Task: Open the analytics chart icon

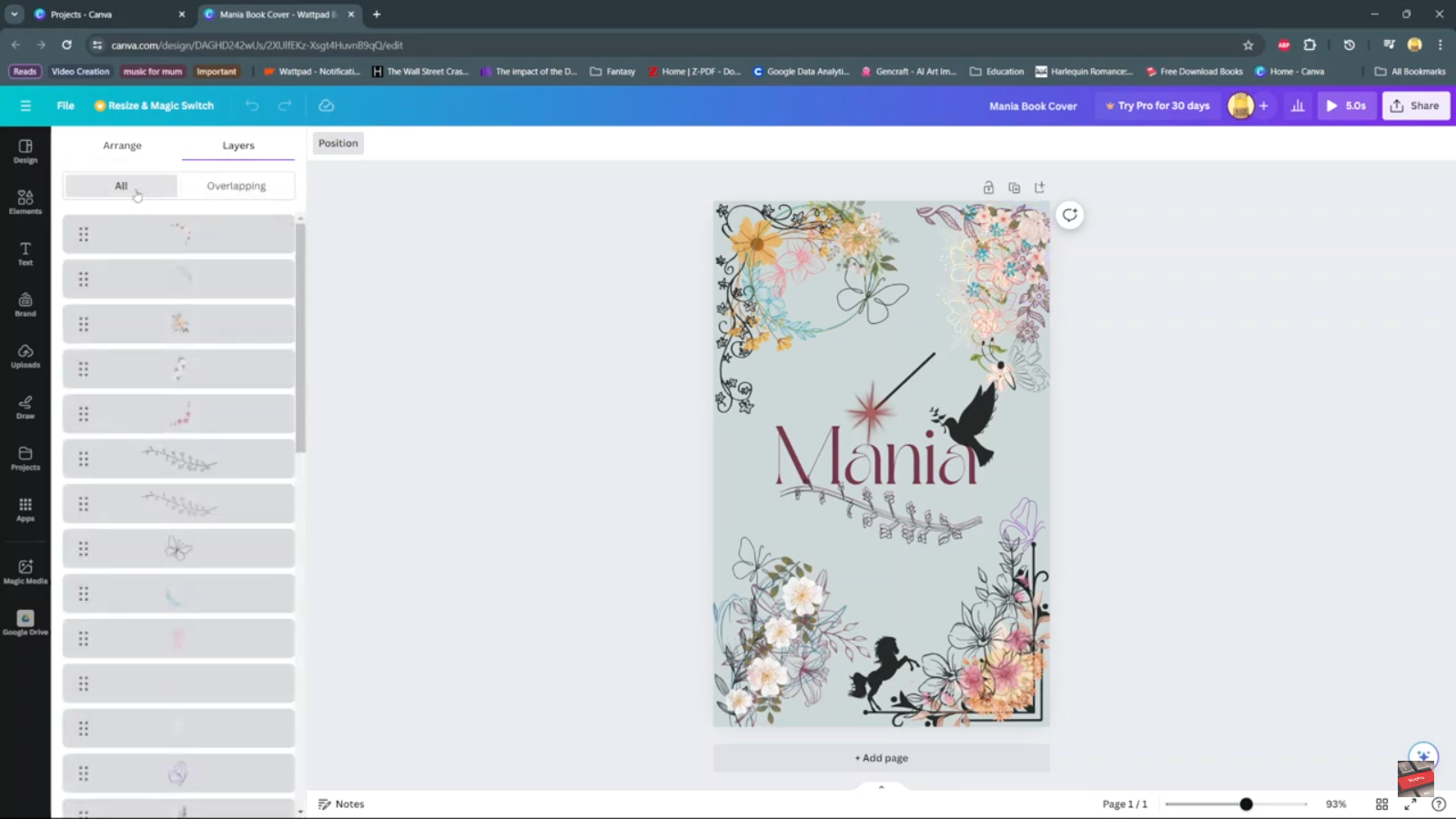Action: pyautogui.click(x=1298, y=106)
